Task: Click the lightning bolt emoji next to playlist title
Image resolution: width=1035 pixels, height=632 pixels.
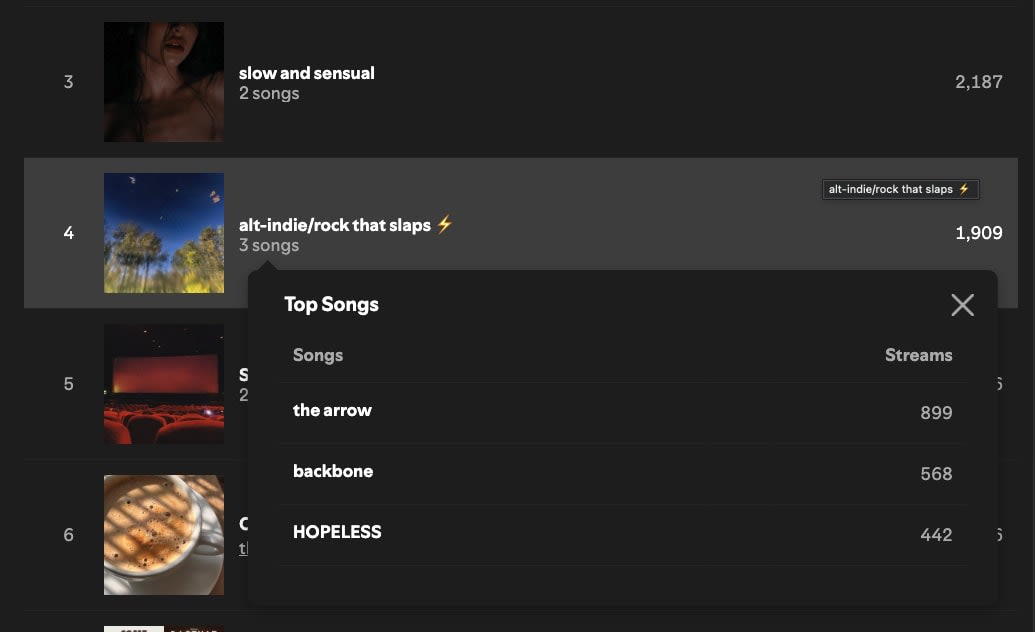Action: (x=444, y=224)
